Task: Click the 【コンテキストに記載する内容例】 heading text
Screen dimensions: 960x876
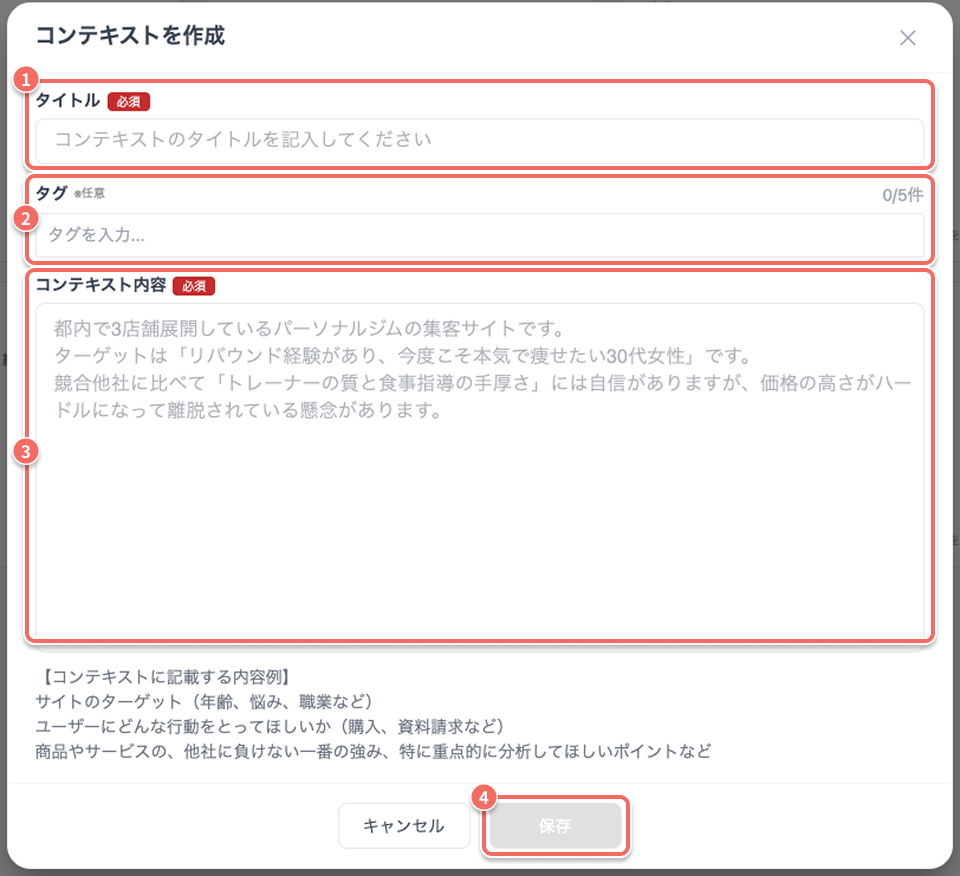Action: [166, 677]
